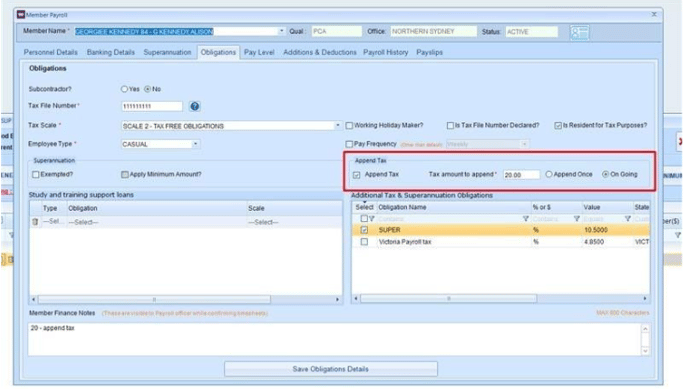Click the obligations grid horizontal scrollbar thumb

point(449,299)
